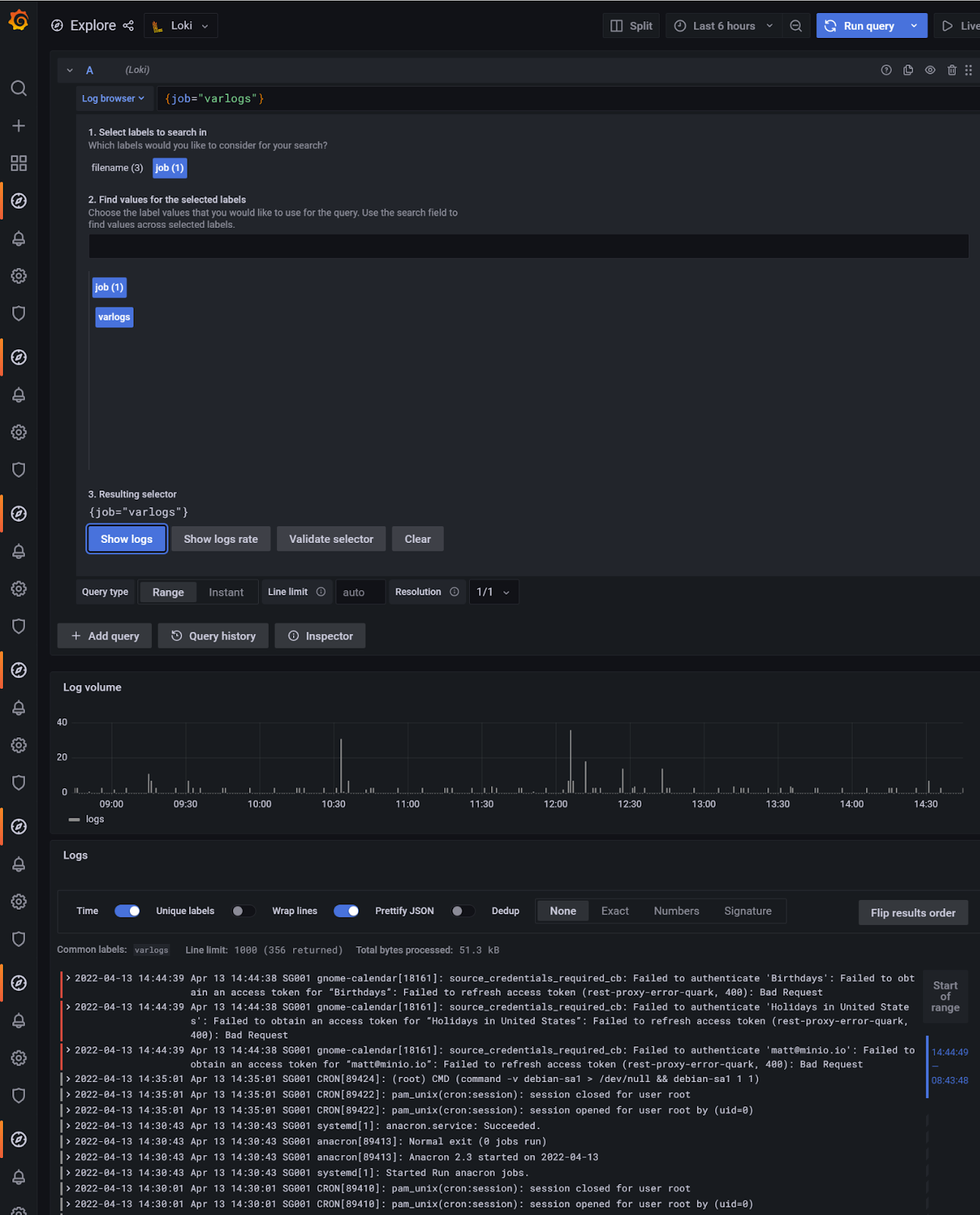The width and height of the screenshot is (980, 1215).
Task: Click the Dashboards grid icon in sidebar
Action: (19, 163)
